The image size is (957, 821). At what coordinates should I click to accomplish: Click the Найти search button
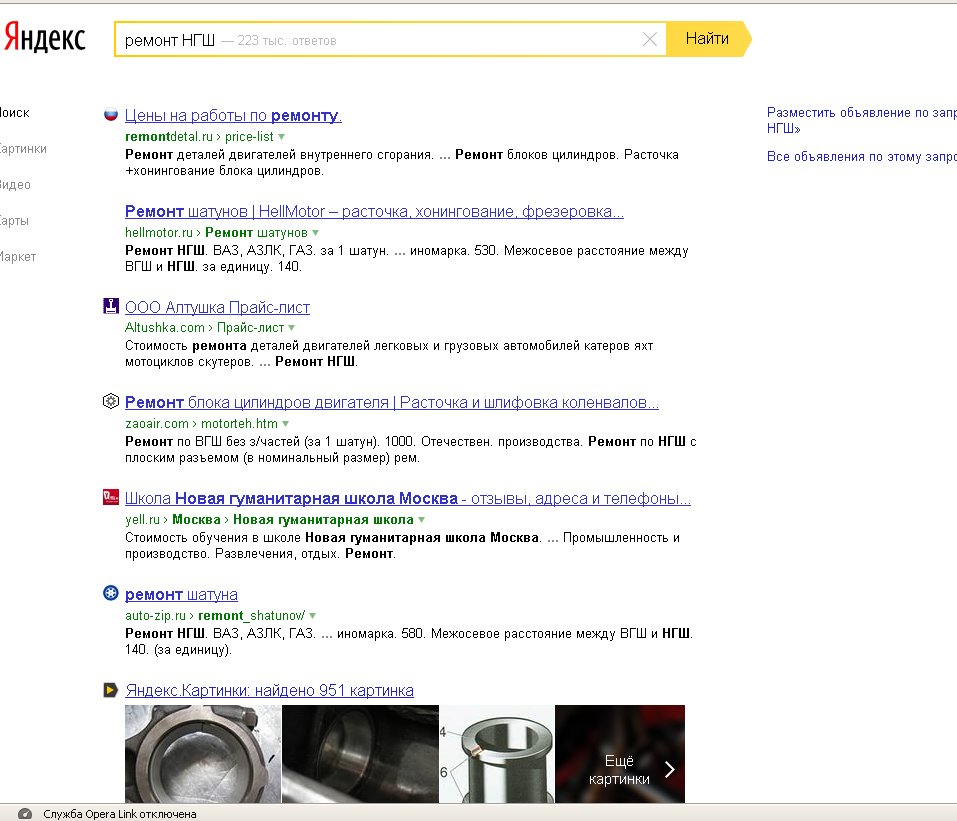click(707, 38)
